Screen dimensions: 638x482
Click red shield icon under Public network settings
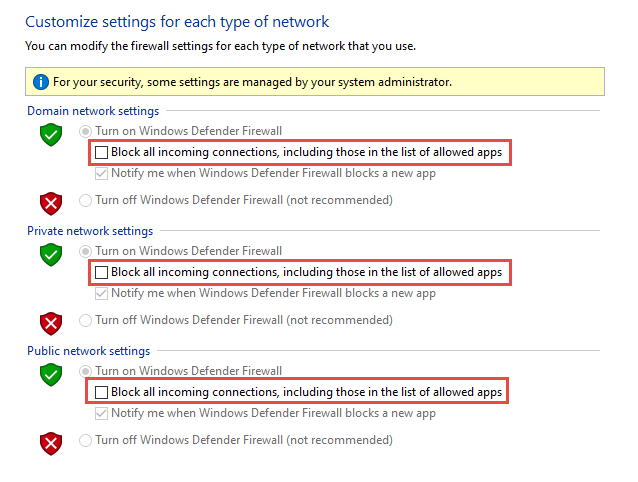point(50,443)
